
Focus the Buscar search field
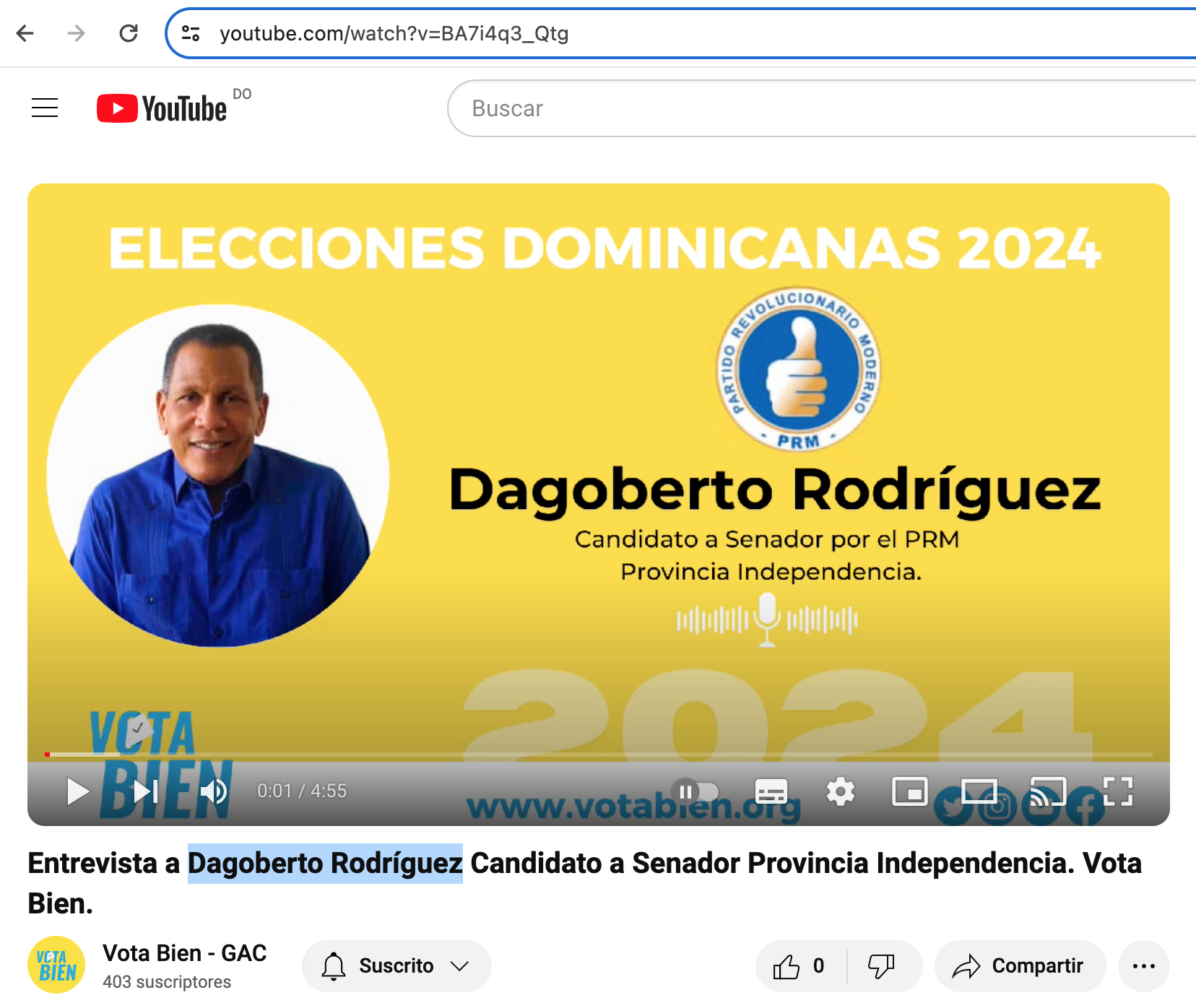(822, 108)
